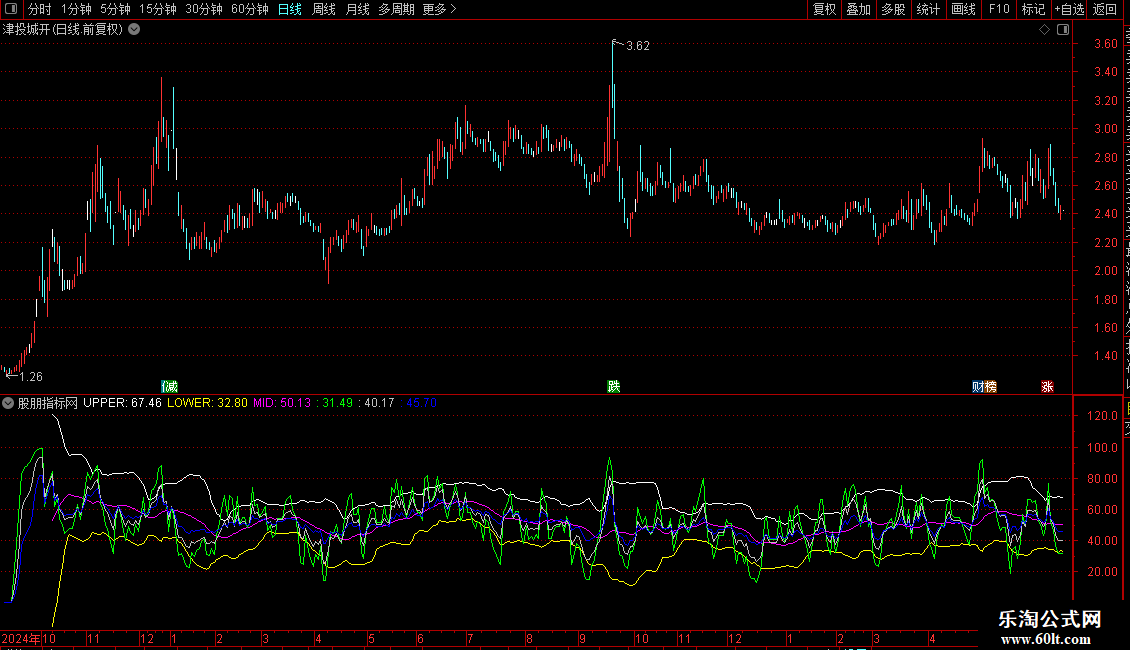Viewport: 1130px width, 650px height.
Task: Open F10 company info
Action: [x=999, y=9]
